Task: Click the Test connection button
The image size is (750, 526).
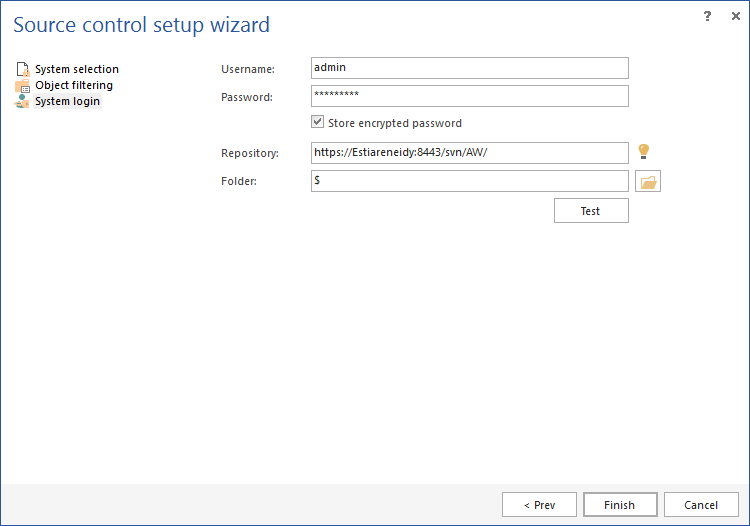Action: [591, 211]
